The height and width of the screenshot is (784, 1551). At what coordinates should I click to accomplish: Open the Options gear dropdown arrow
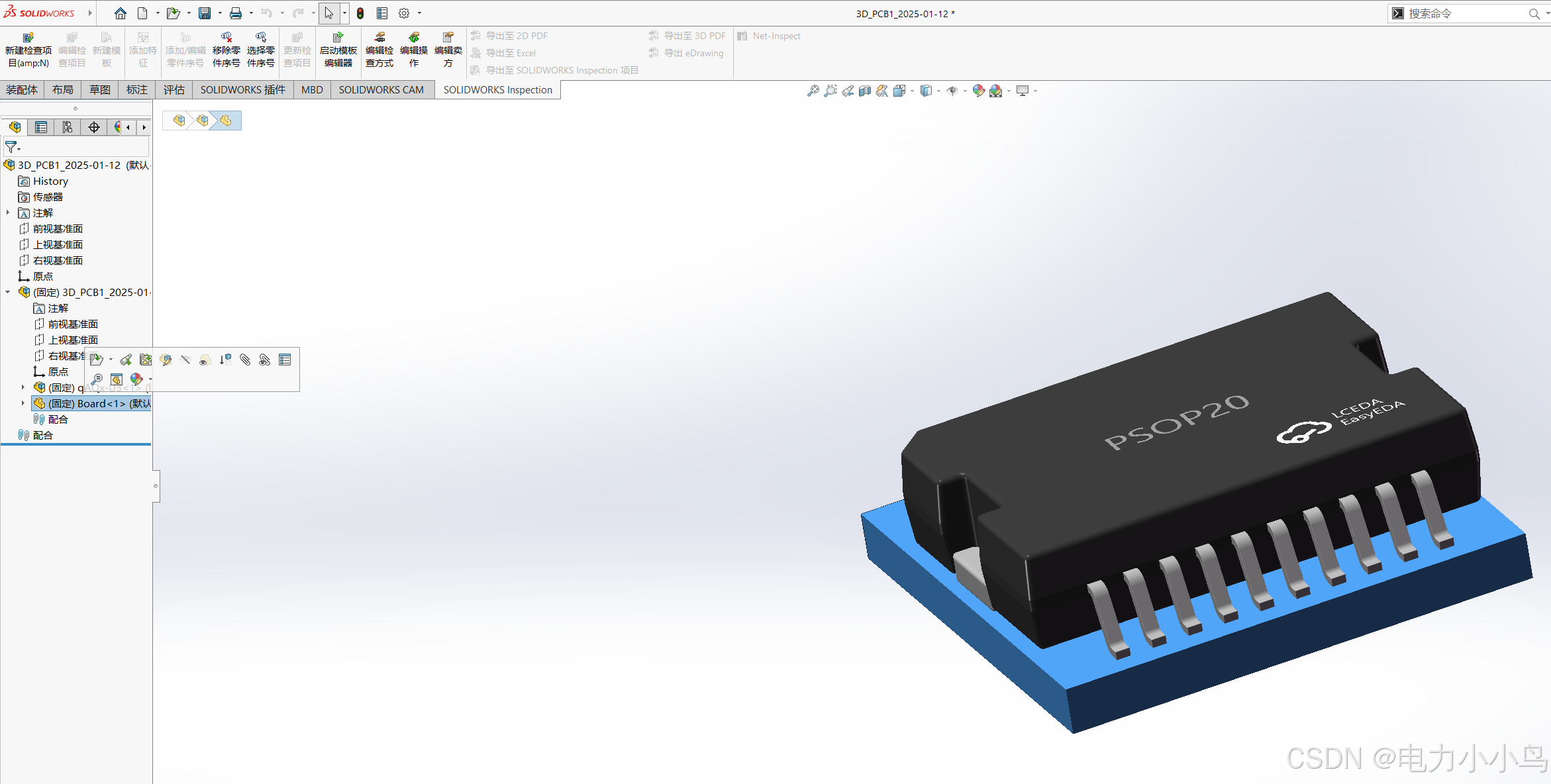(x=420, y=13)
